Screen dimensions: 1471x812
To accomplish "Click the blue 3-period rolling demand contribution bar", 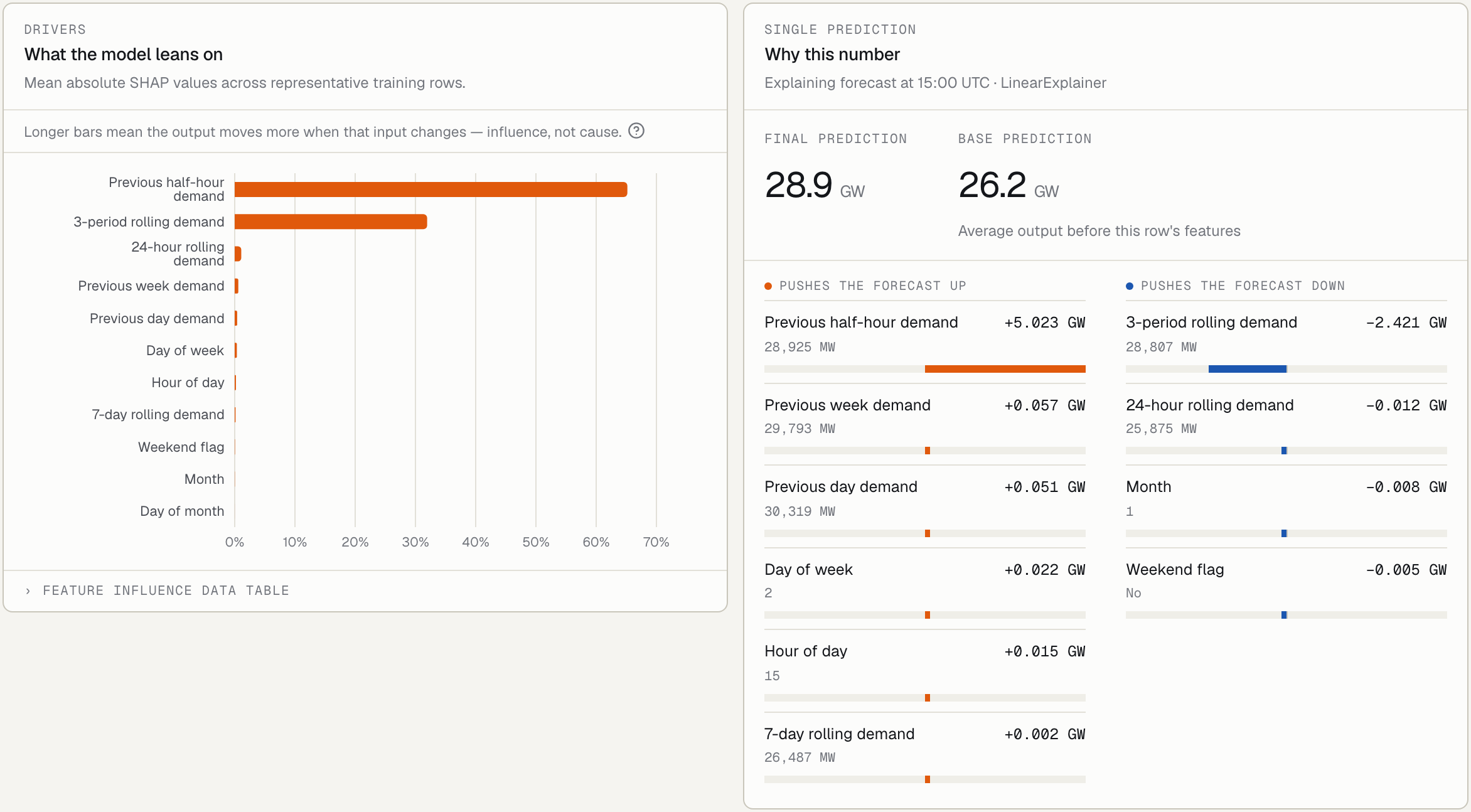I will click(x=1248, y=369).
